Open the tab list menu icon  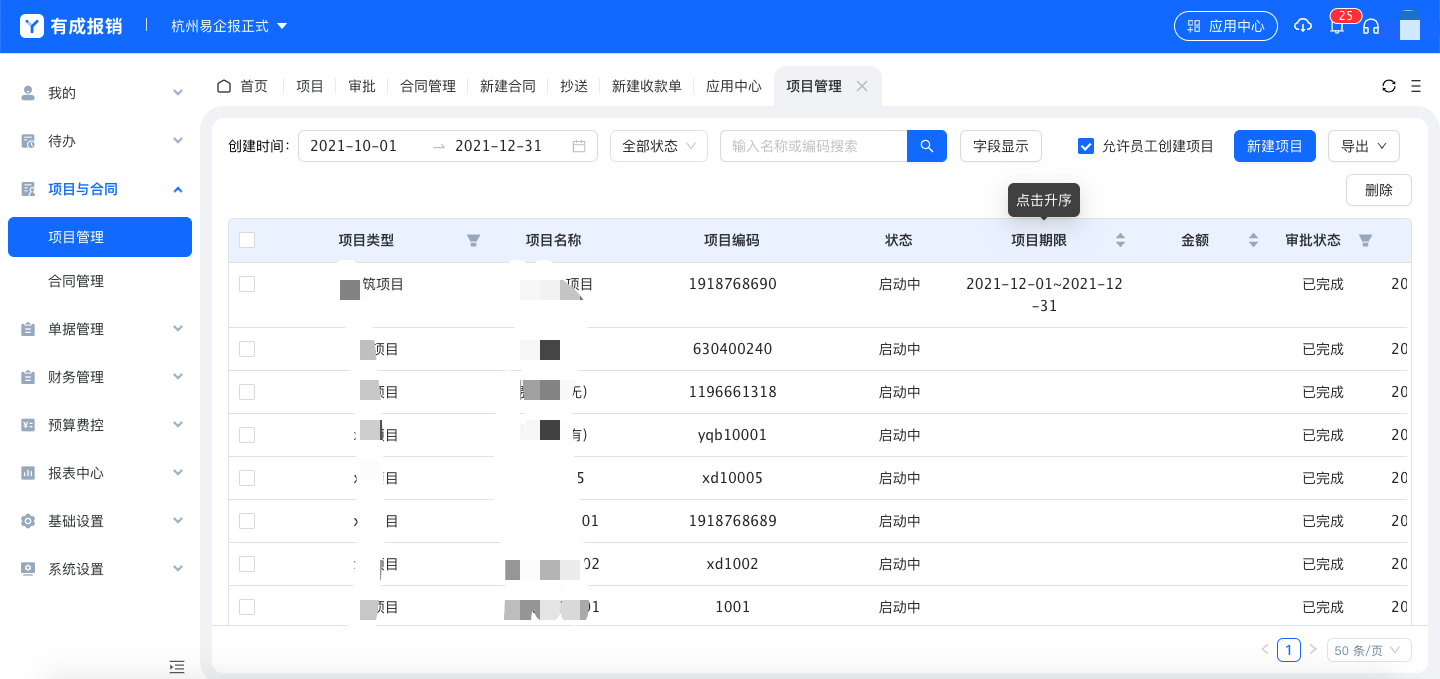(1416, 86)
